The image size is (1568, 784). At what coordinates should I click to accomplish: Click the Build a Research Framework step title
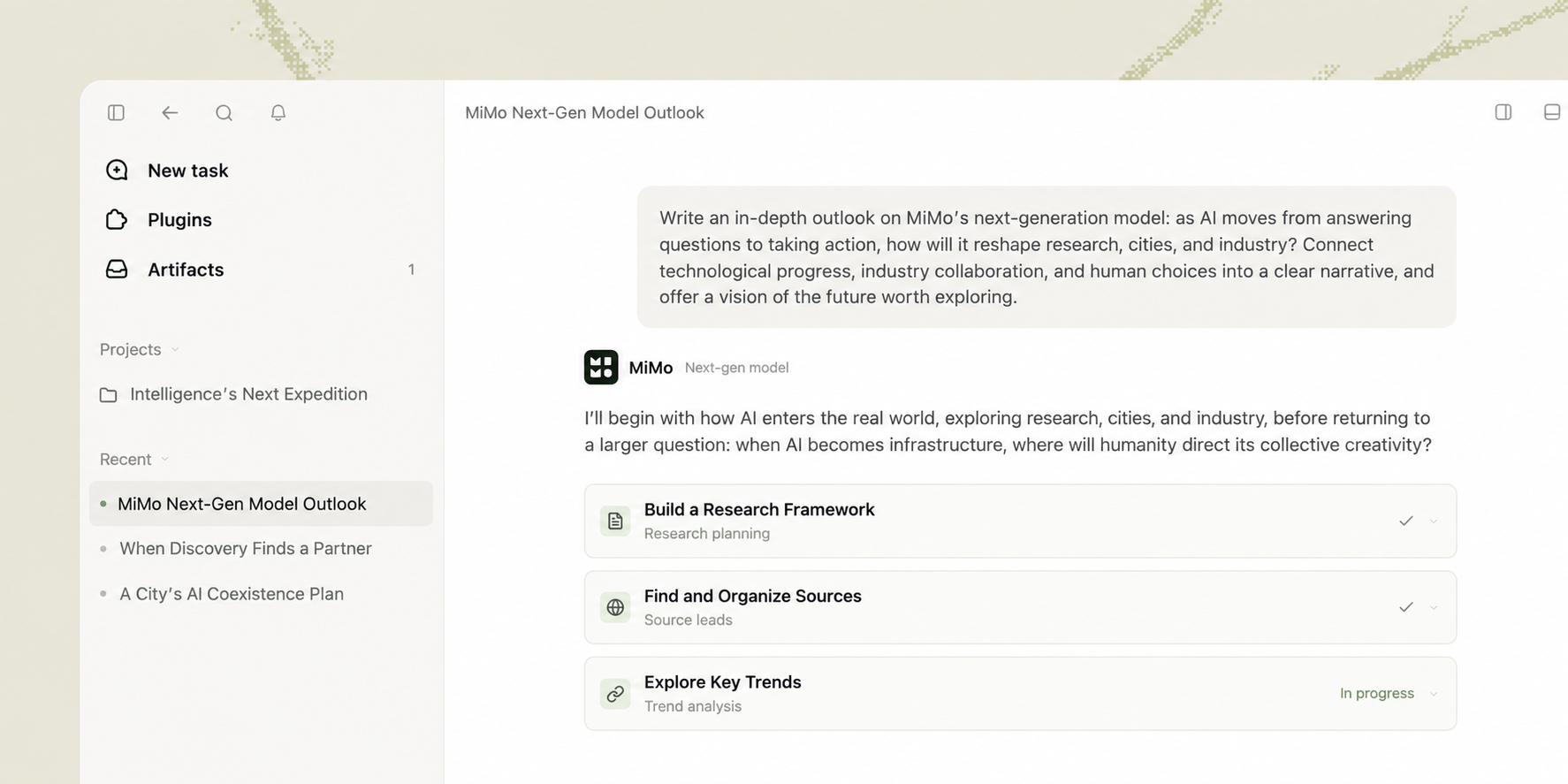[759, 509]
